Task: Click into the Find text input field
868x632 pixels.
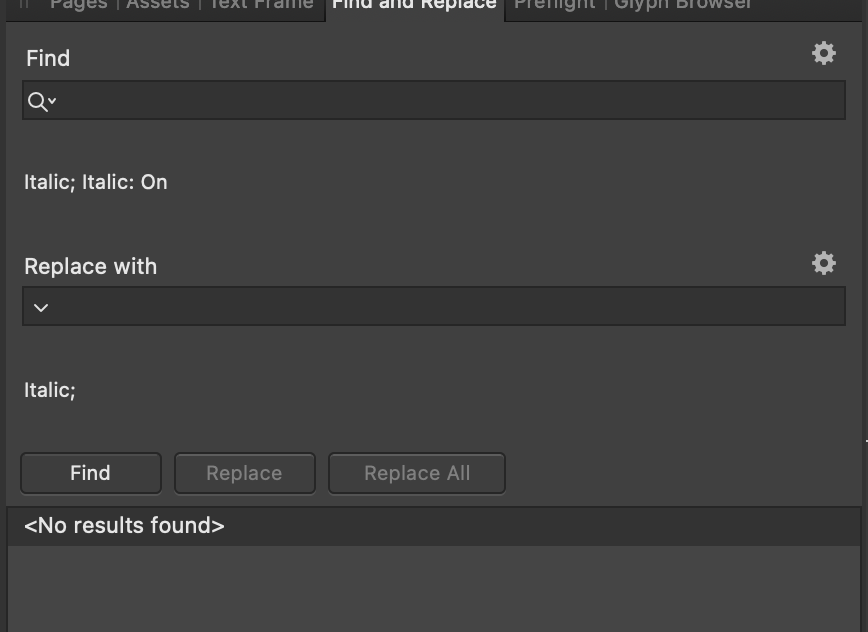Action: (451, 100)
